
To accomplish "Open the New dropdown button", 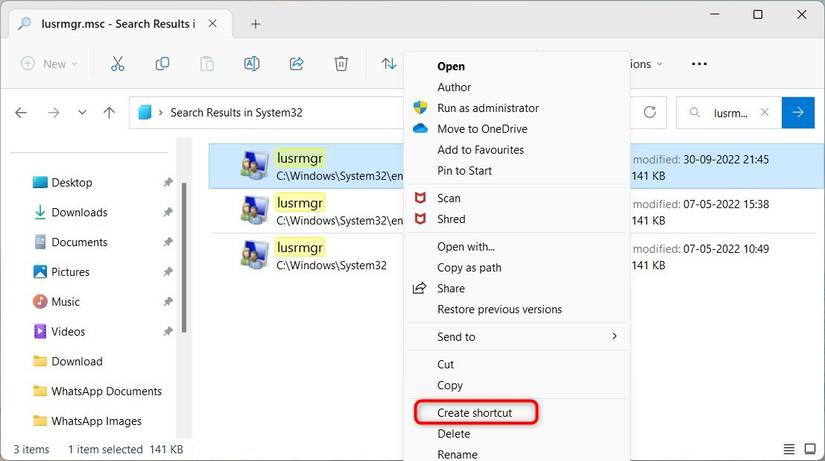I will tap(46, 64).
